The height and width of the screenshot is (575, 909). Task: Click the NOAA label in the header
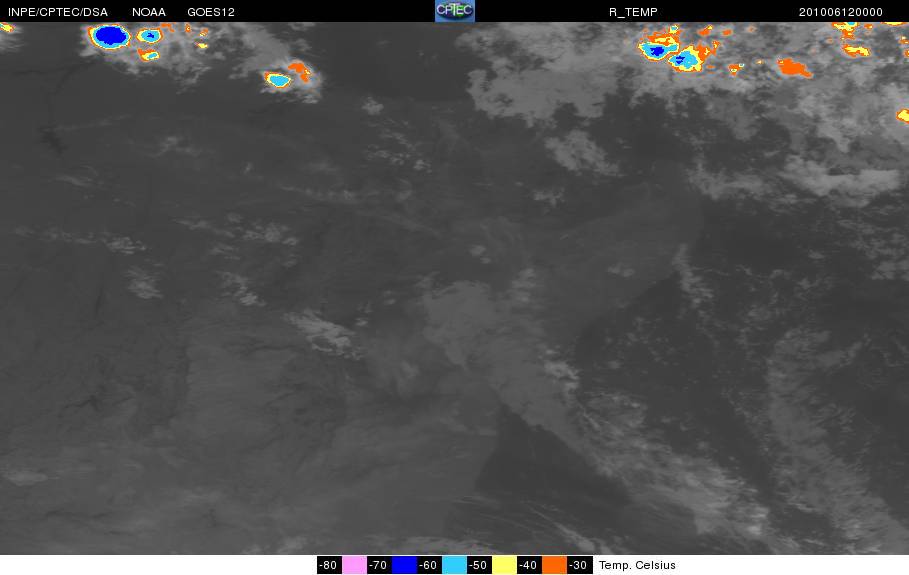coord(149,12)
